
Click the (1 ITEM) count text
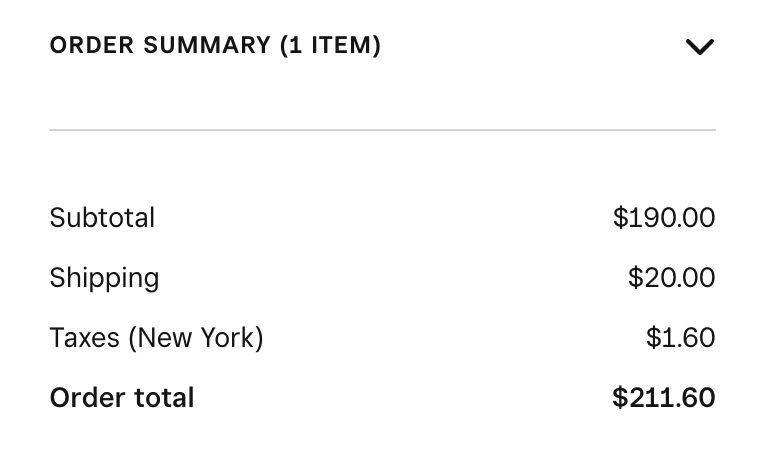[x=330, y=45]
